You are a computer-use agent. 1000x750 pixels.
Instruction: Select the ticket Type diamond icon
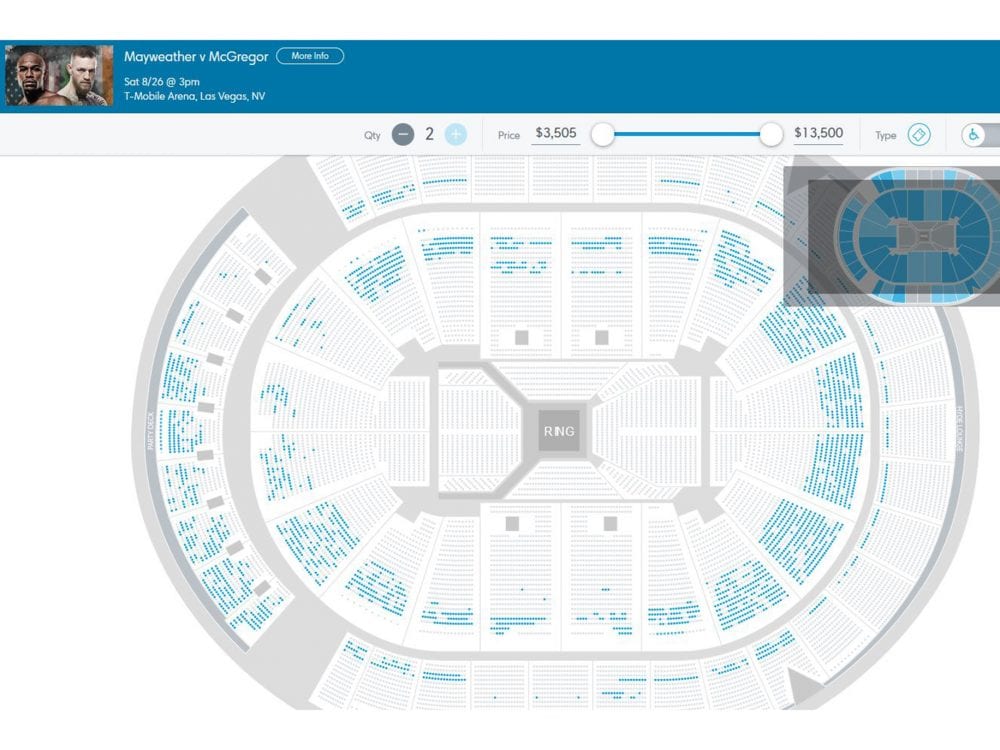click(x=919, y=135)
